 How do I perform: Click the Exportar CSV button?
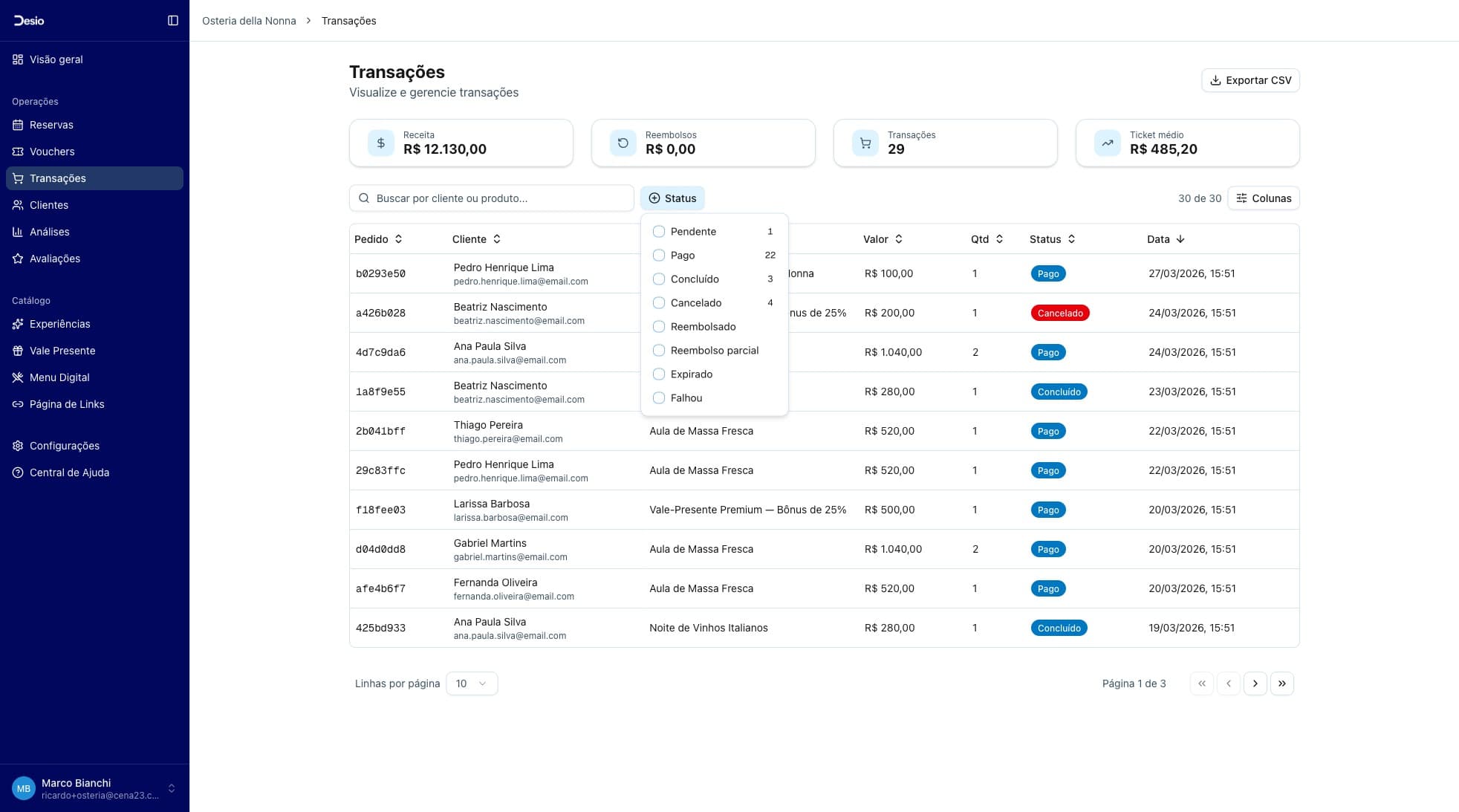tap(1250, 80)
